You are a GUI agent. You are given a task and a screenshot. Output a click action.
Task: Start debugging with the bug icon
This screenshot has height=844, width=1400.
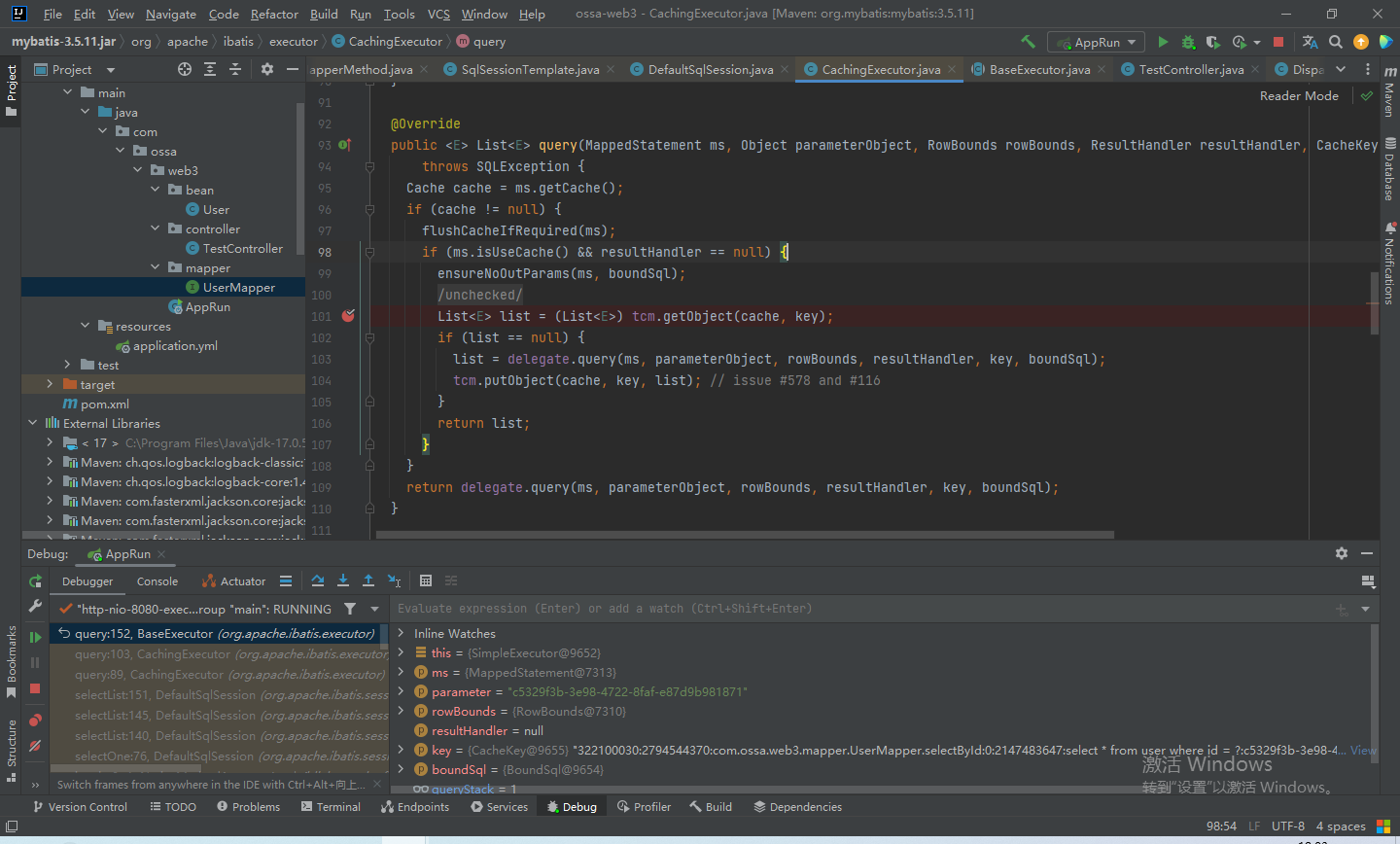pyautogui.click(x=1188, y=42)
